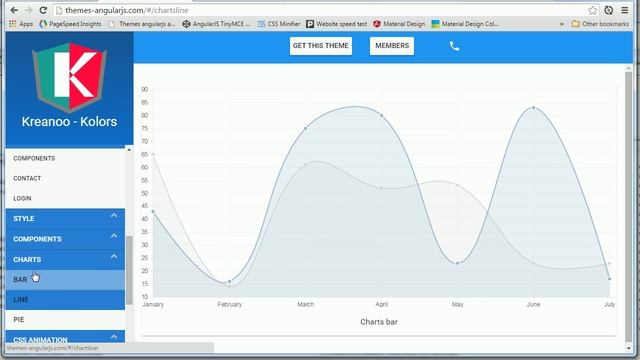The image size is (640, 360).
Task: Click CHARTS section header
Action: (x=65, y=260)
